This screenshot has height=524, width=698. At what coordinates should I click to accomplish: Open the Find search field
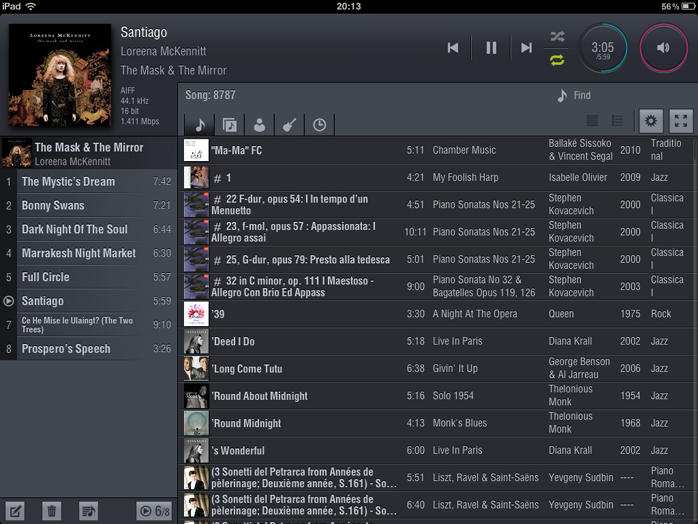[575, 95]
